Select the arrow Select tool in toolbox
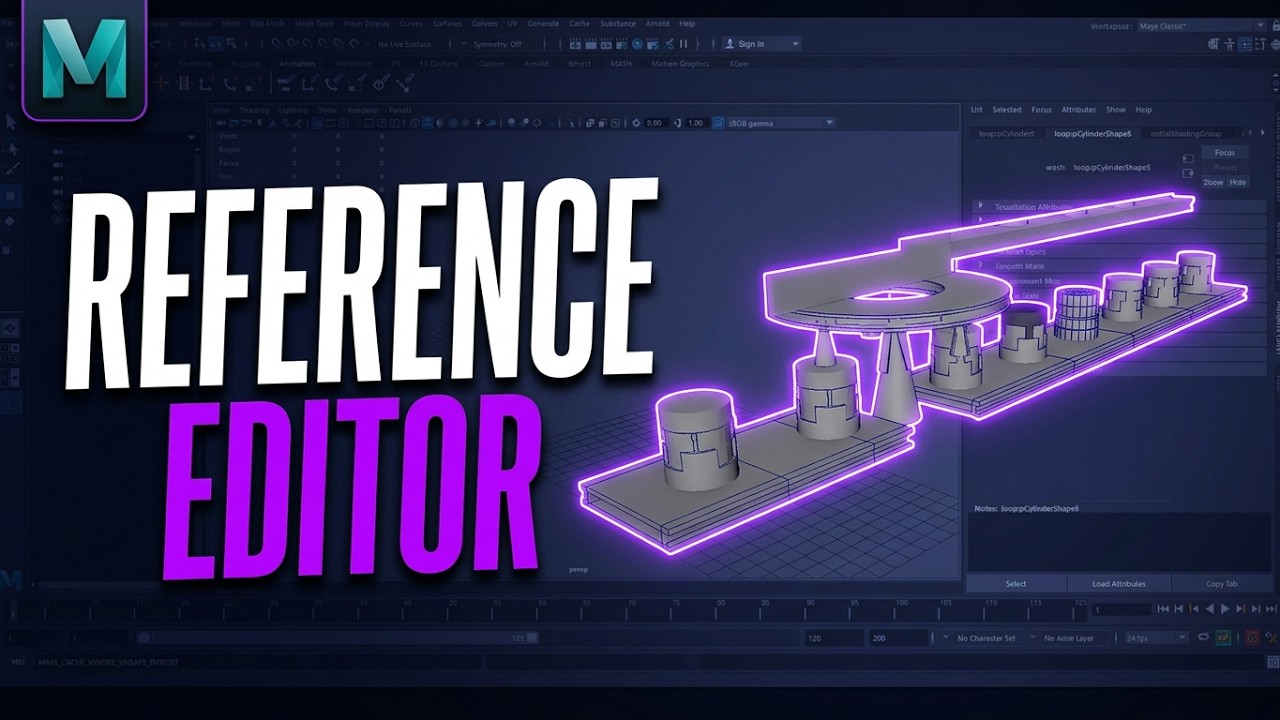1280x720 pixels. click(x=10, y=121)
